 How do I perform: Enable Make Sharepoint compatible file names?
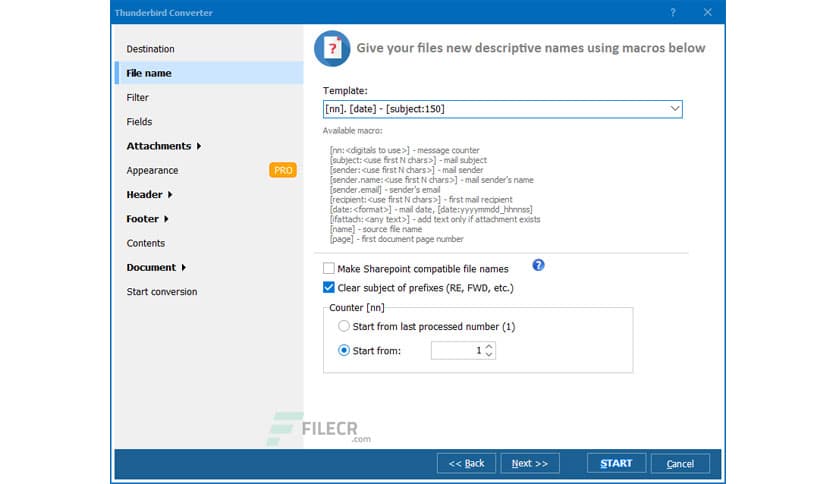coord(329,269)
